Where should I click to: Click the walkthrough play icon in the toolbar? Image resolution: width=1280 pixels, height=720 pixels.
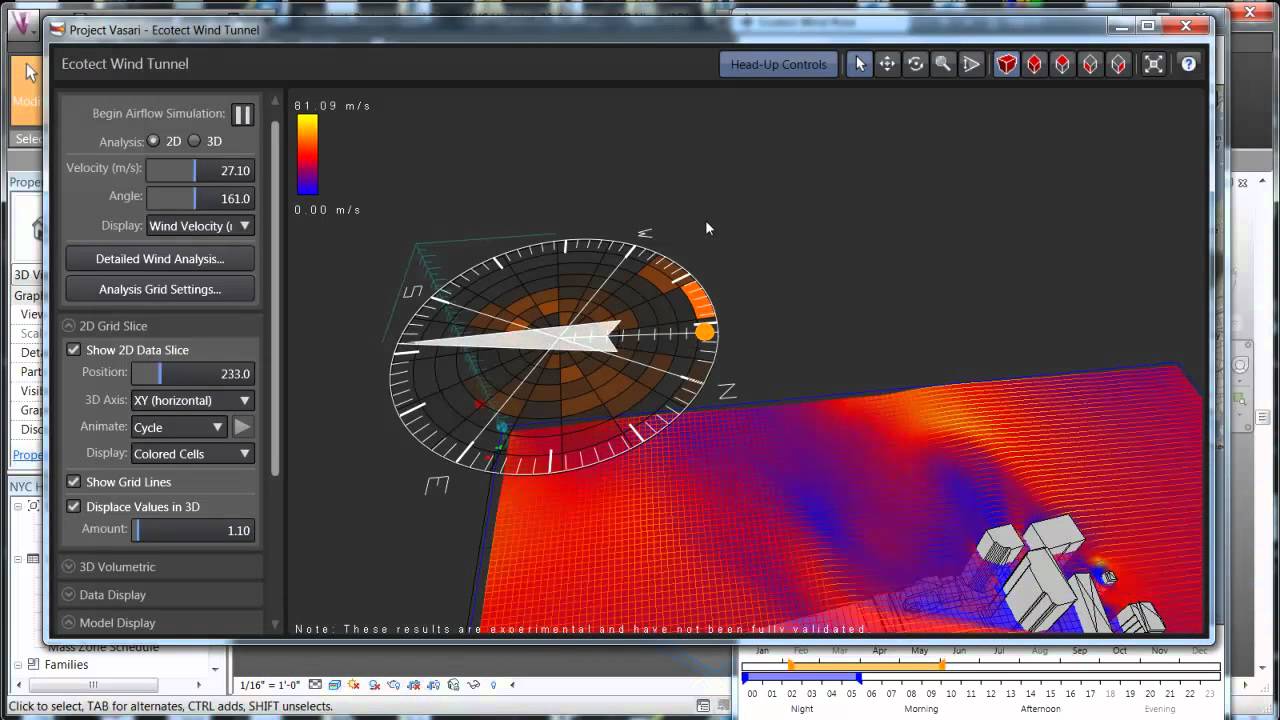pos(970,63)
